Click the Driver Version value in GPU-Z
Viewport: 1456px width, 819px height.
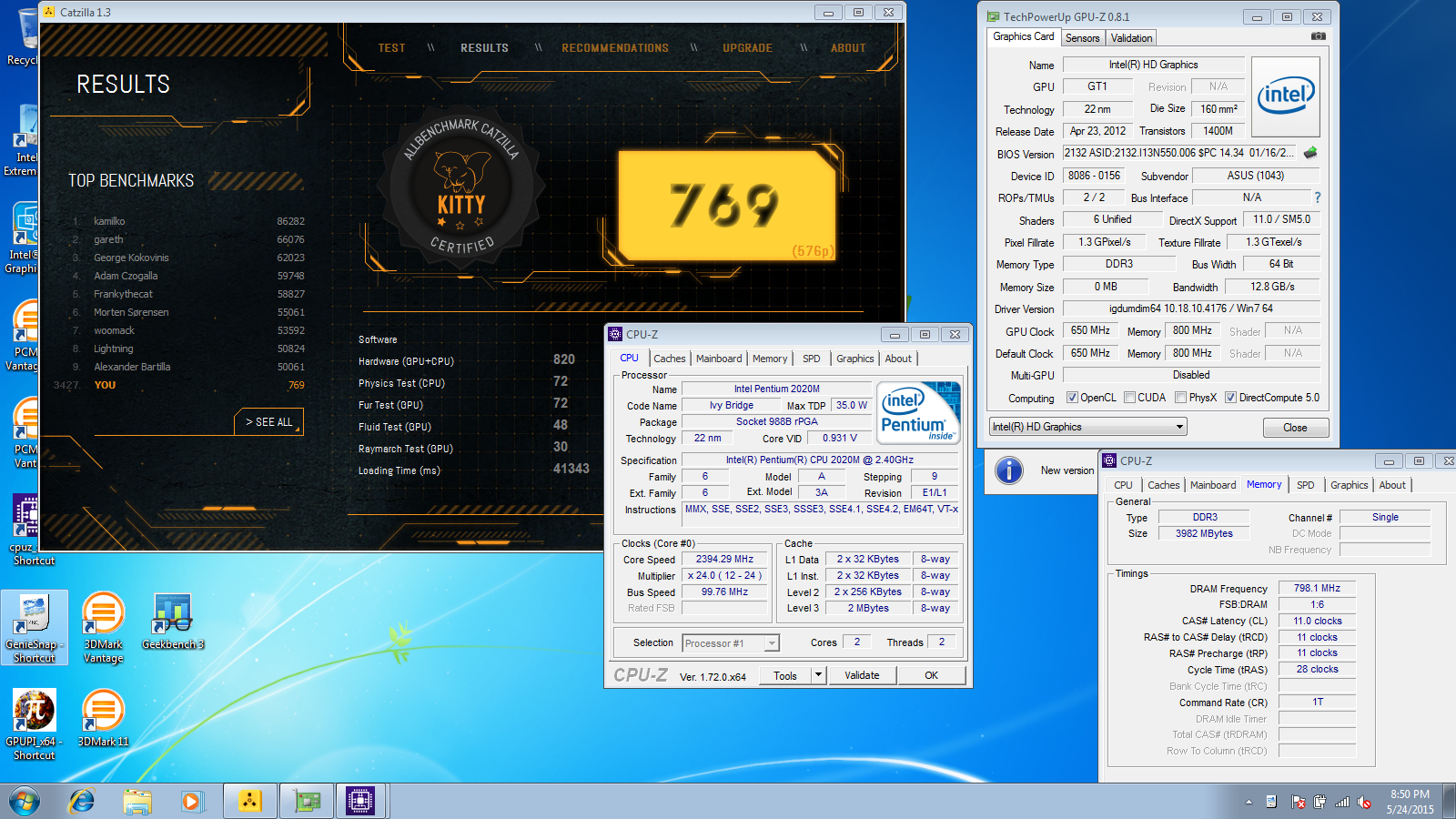pyautogui.click(x=1191, y=308)
